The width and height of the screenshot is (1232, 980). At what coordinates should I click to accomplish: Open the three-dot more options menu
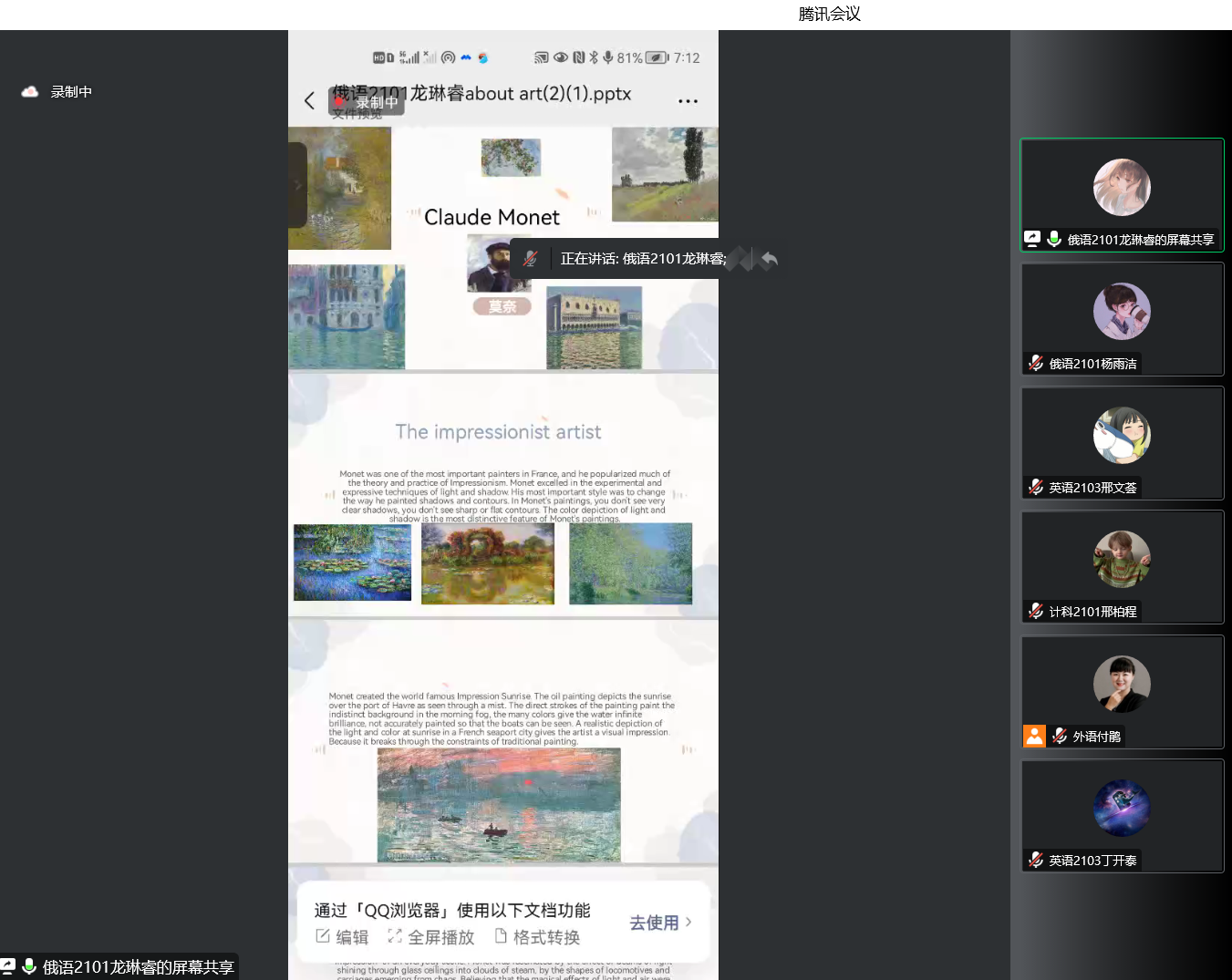(688, 101)
